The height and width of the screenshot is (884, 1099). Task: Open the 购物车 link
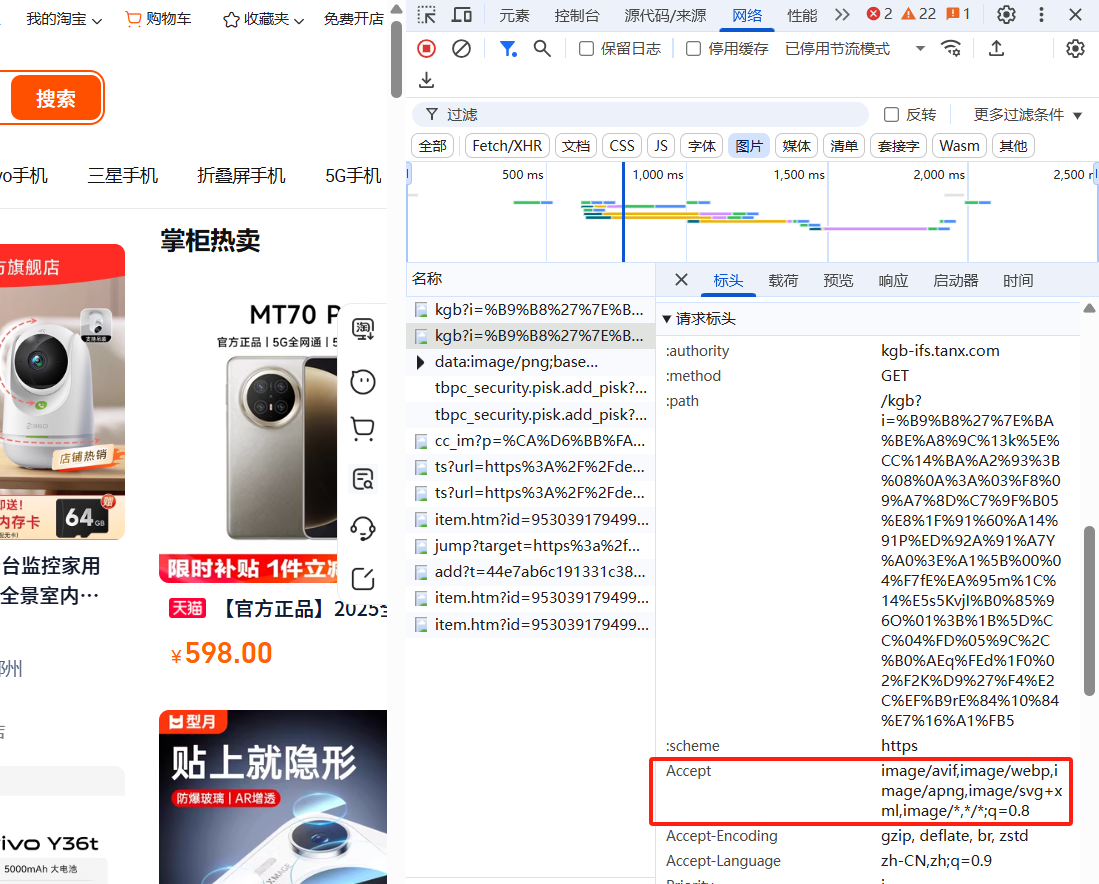pos(158,19)
